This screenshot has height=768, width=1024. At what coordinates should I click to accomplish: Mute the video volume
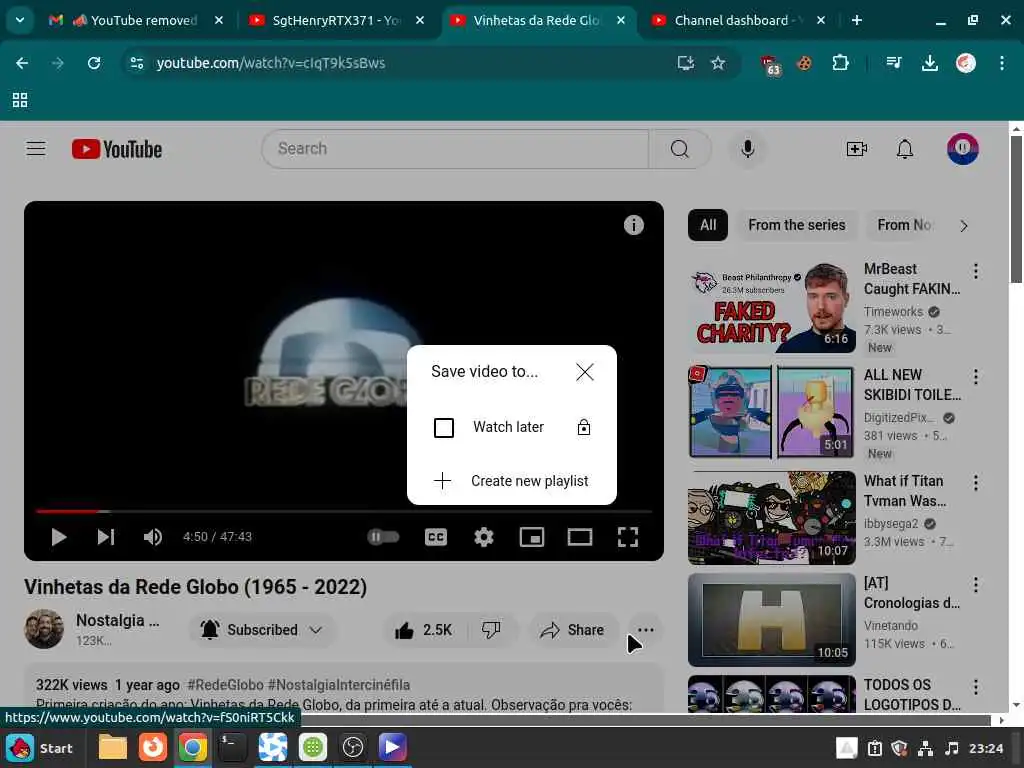click(153, 537)
